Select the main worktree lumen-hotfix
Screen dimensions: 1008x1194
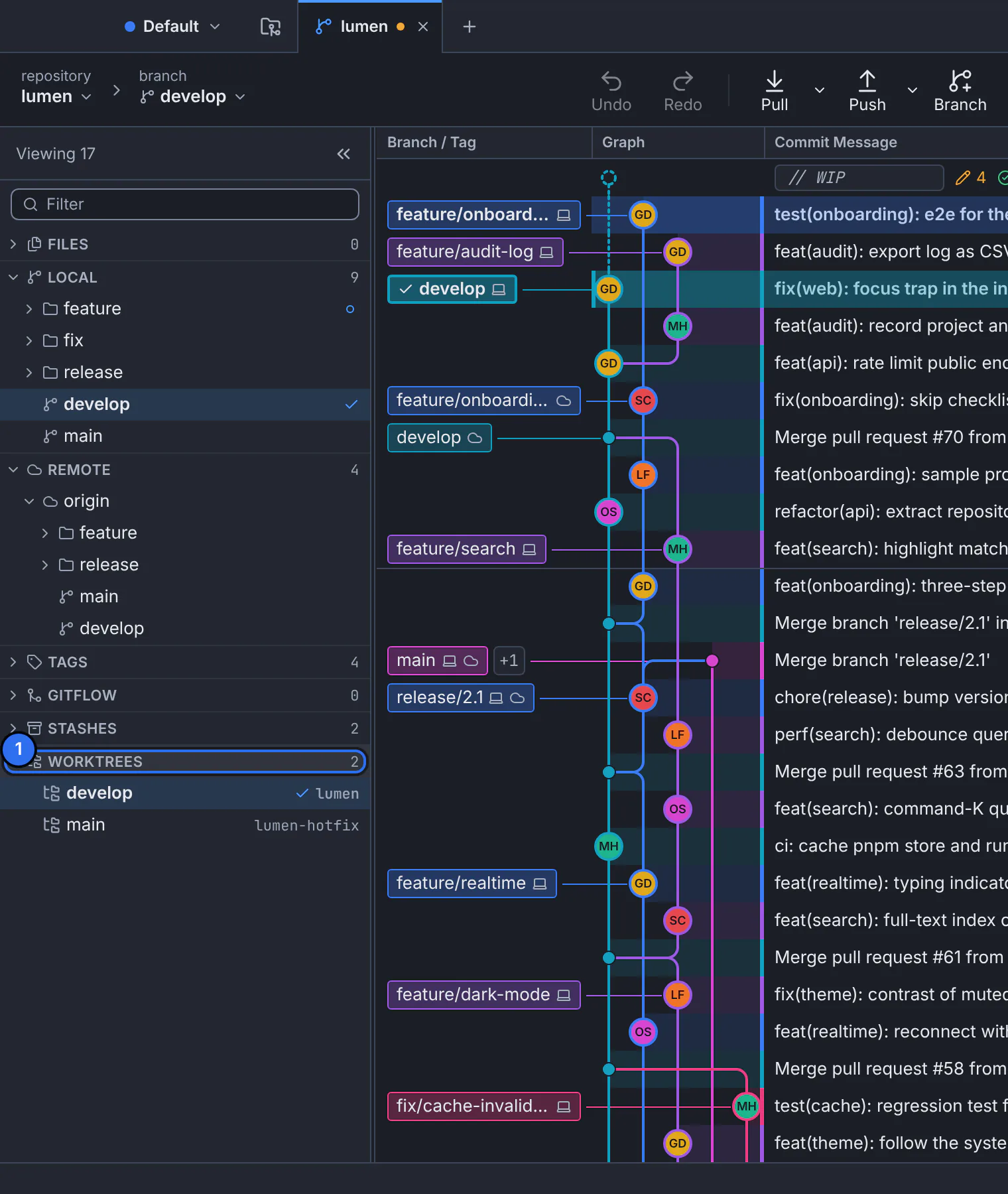(x=185, y=825)
